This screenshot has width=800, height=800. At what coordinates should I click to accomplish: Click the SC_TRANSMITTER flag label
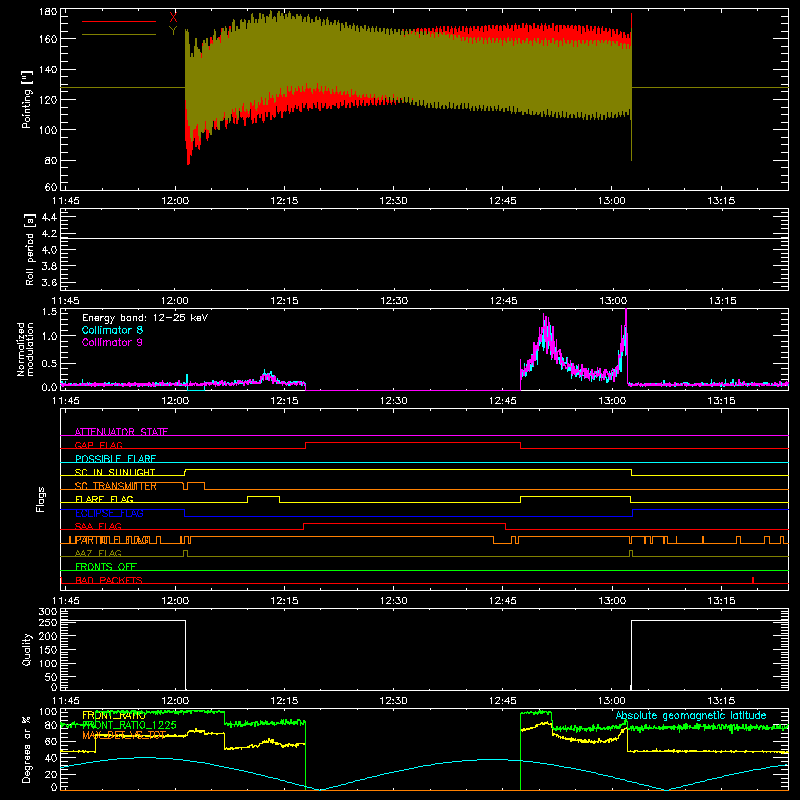(x=116, y=486)
